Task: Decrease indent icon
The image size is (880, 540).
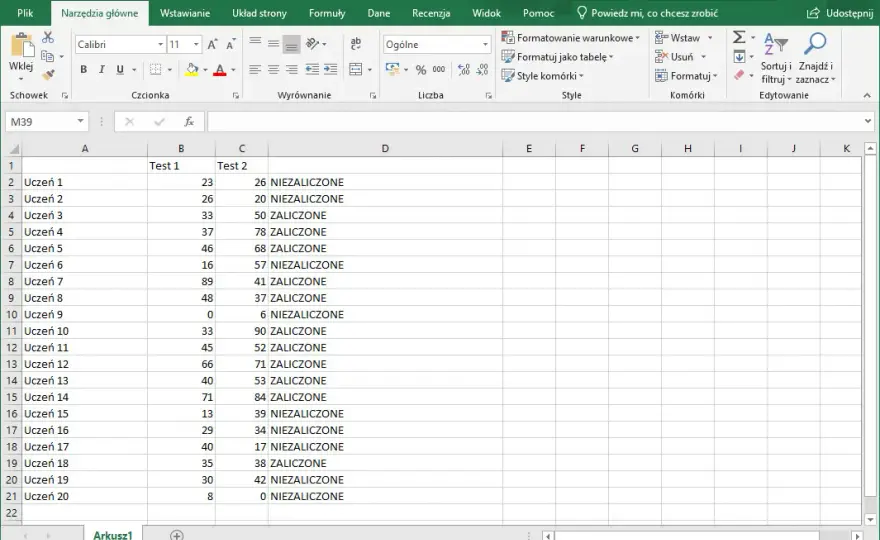Action: coord(312,70)
